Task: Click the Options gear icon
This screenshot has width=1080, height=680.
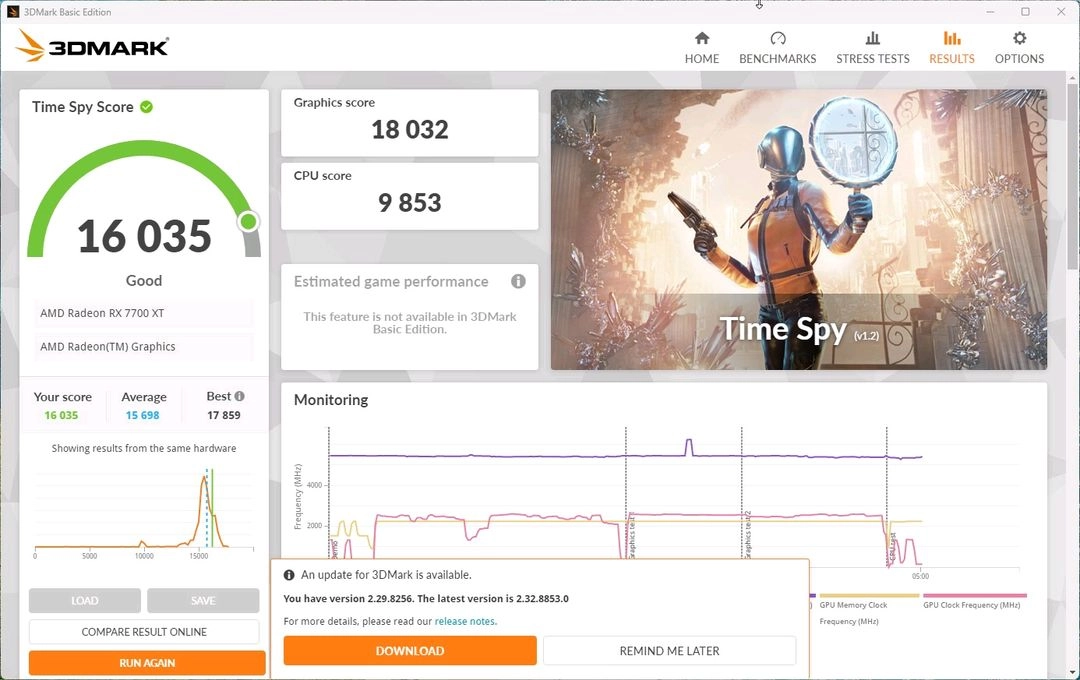Action: (x=1019, y=38)
